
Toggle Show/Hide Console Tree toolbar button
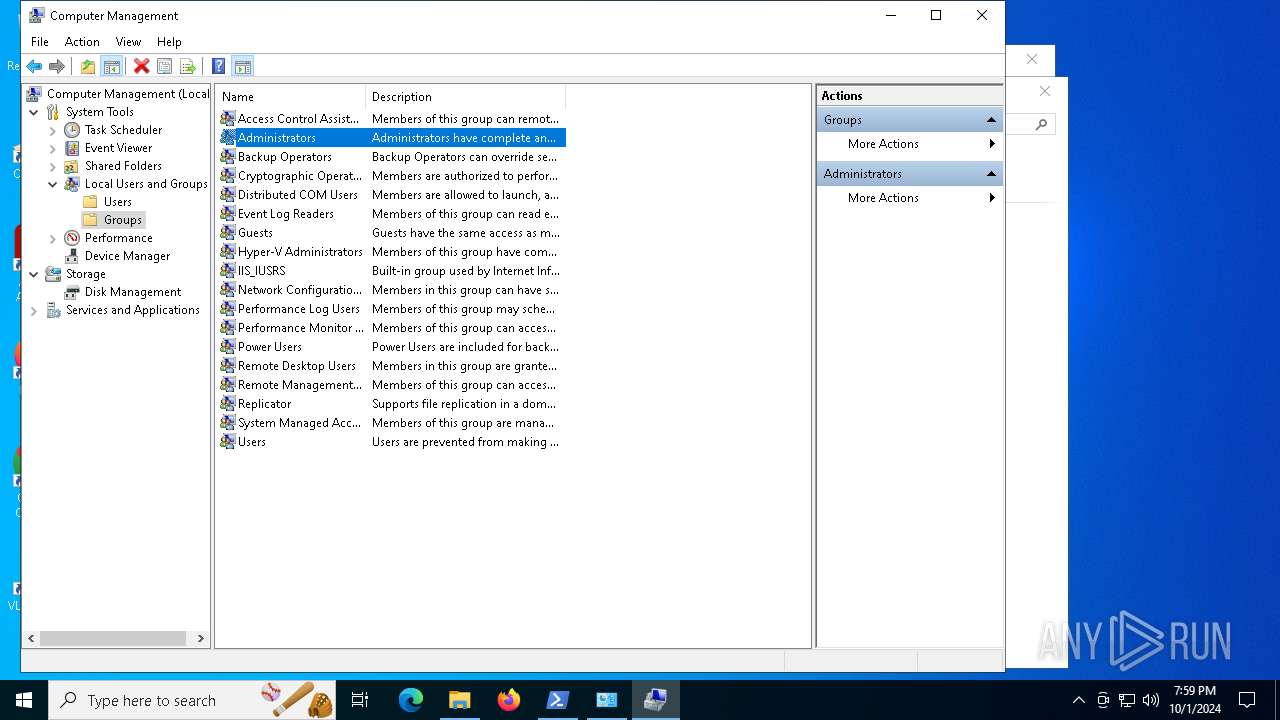click(112, 66)
